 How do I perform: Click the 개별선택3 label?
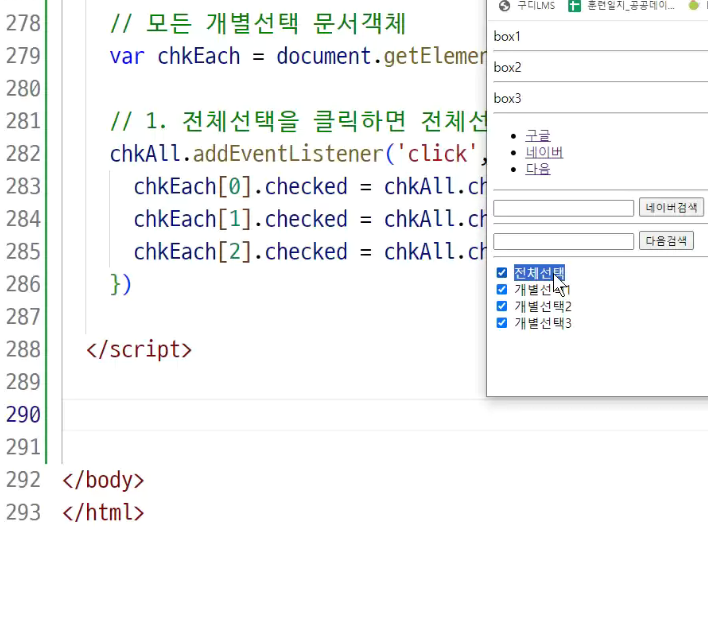(543, 323)
